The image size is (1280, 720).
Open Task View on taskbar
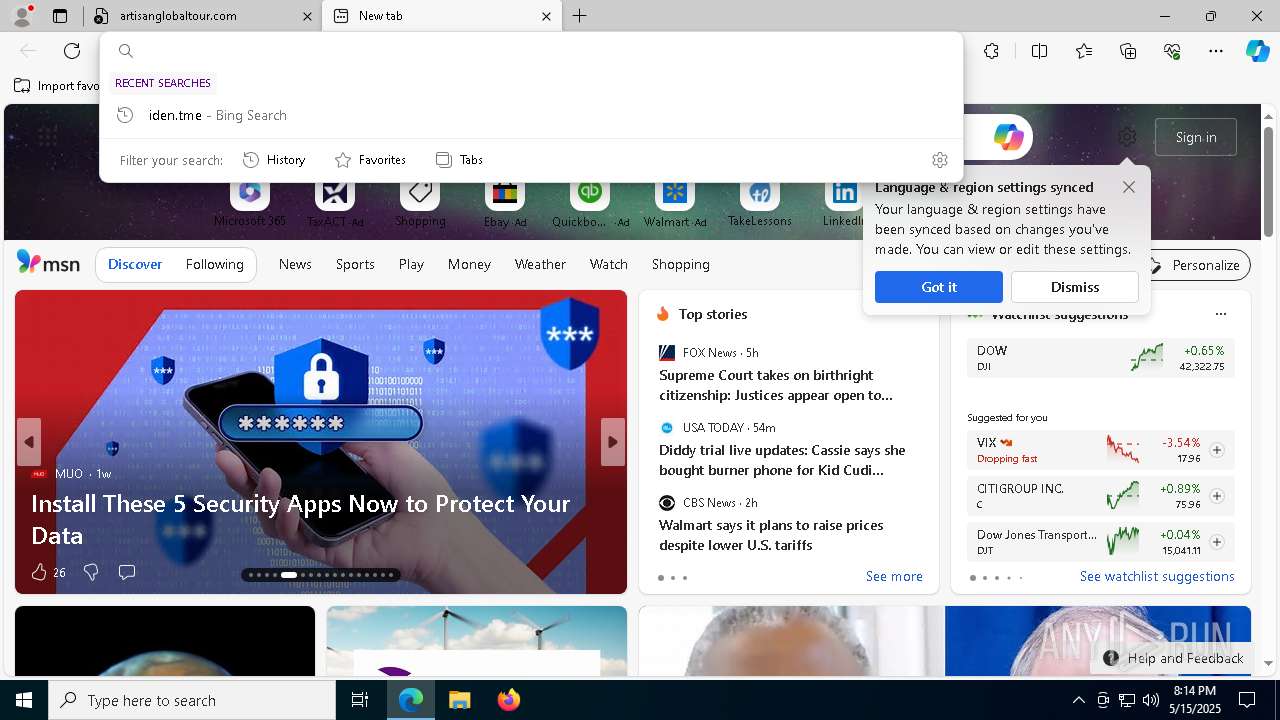tap(360, 700)
